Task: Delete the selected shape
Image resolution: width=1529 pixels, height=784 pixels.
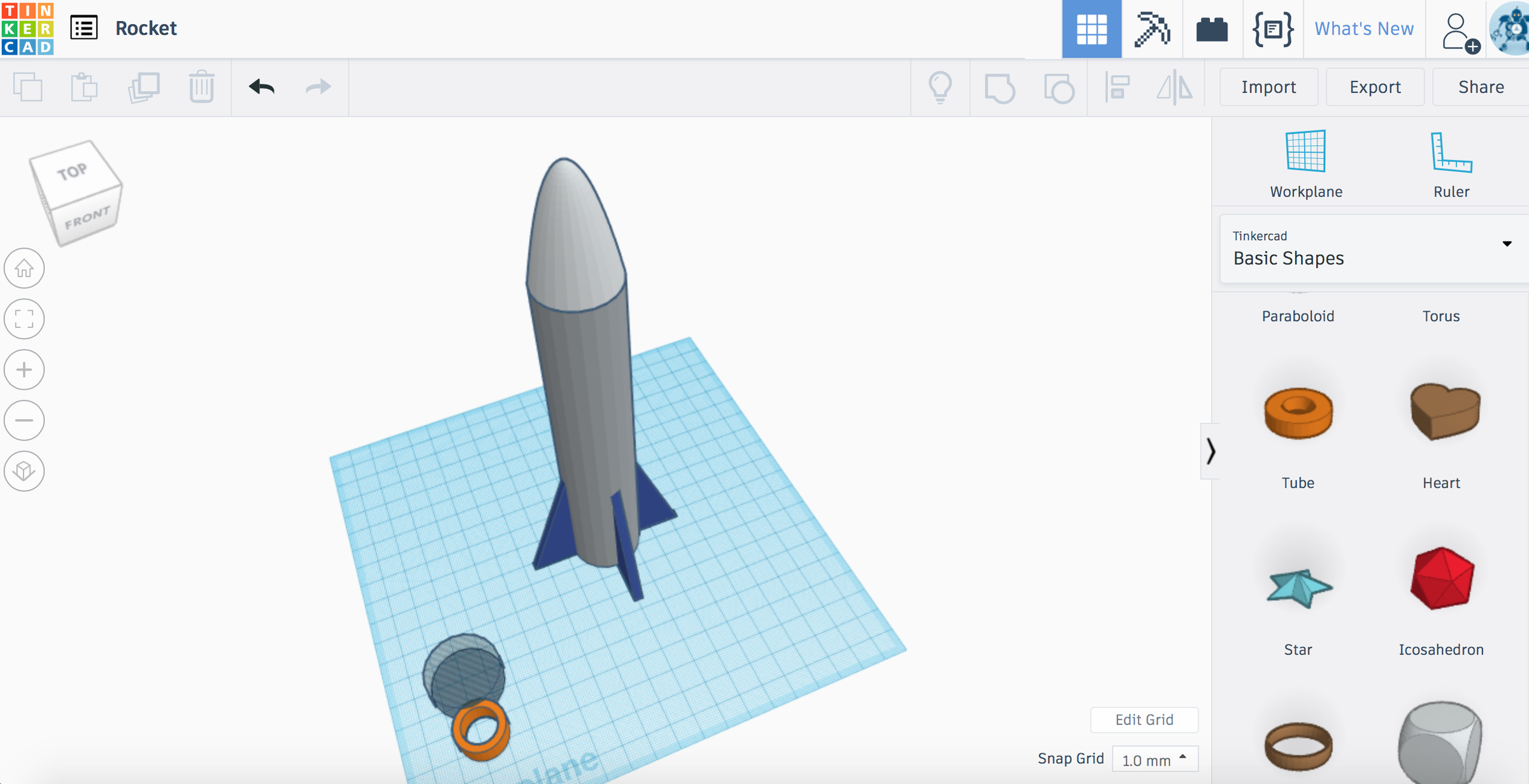Action: [x=201, y=88]
